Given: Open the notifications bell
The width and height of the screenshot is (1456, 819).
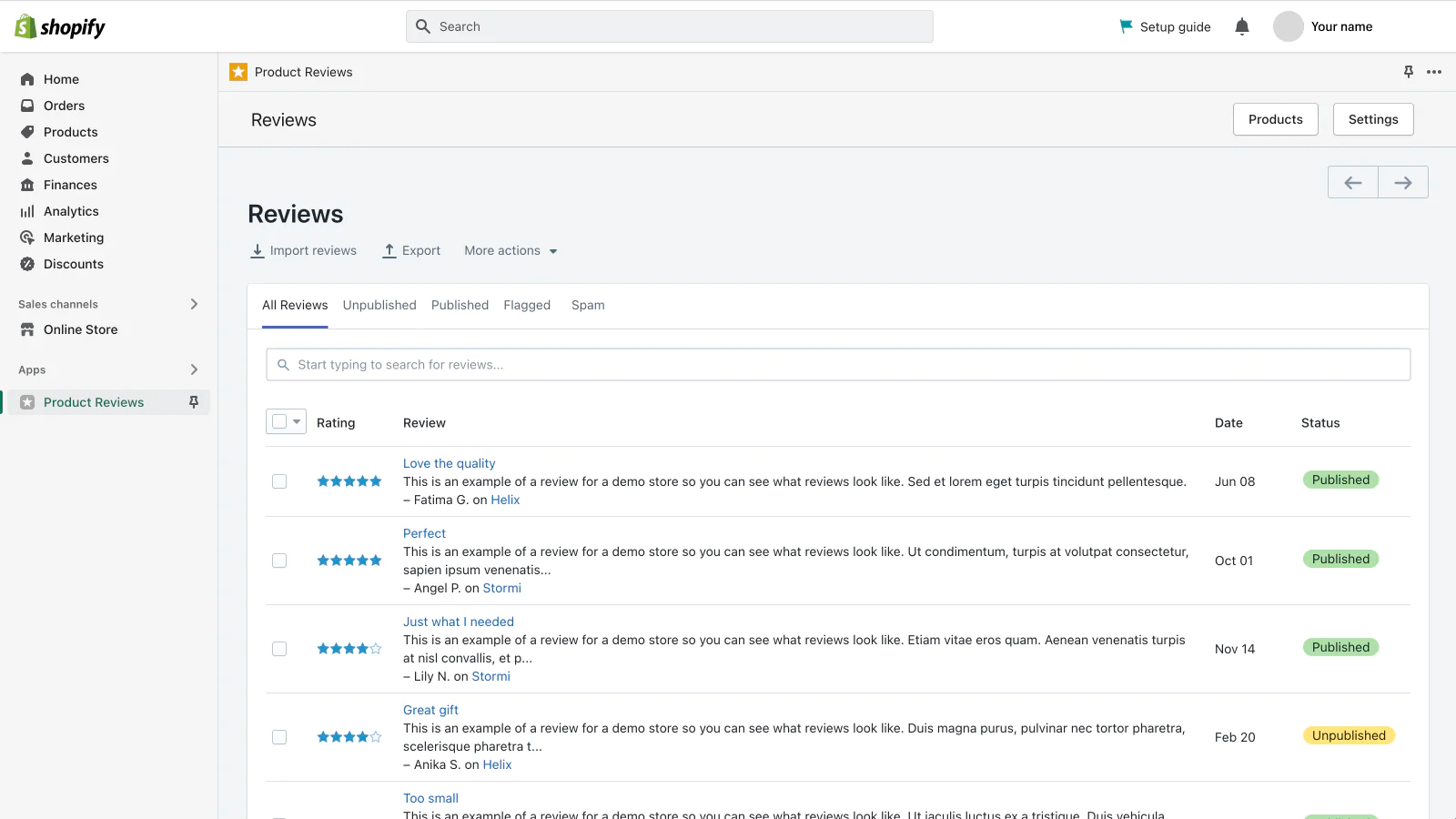Looking at the screenshot, I should pyautogui.click(x=1242, y=26).
